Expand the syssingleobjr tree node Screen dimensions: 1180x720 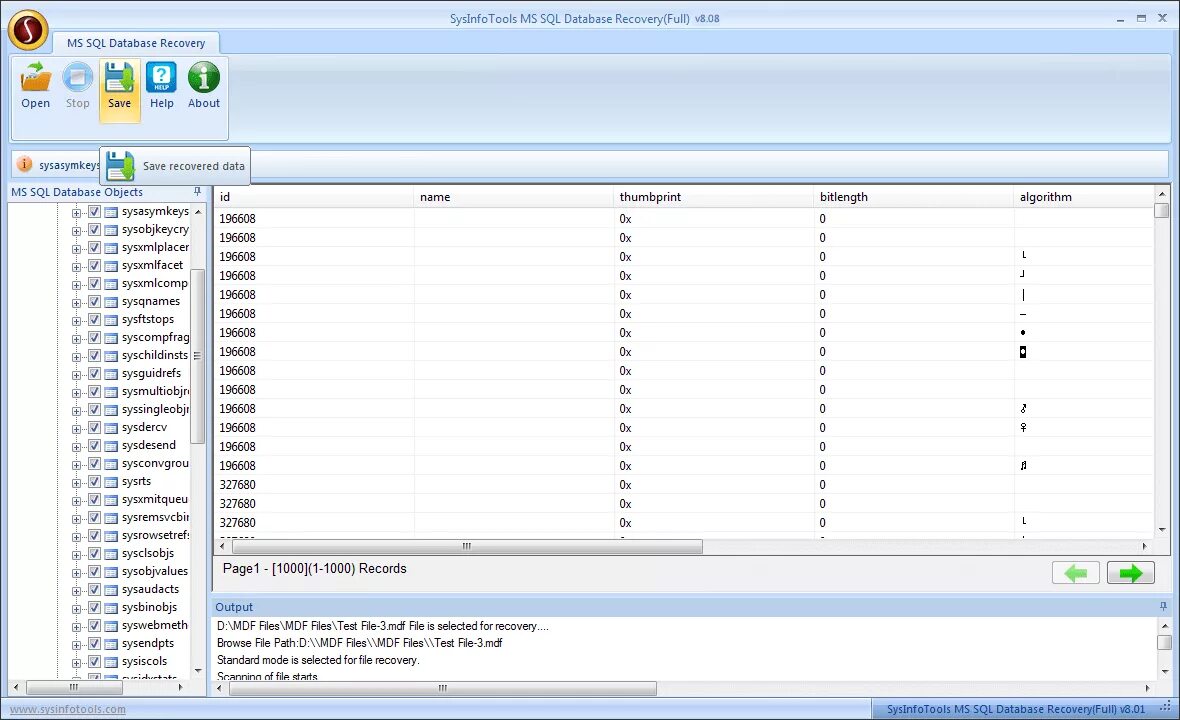[76, 411]
